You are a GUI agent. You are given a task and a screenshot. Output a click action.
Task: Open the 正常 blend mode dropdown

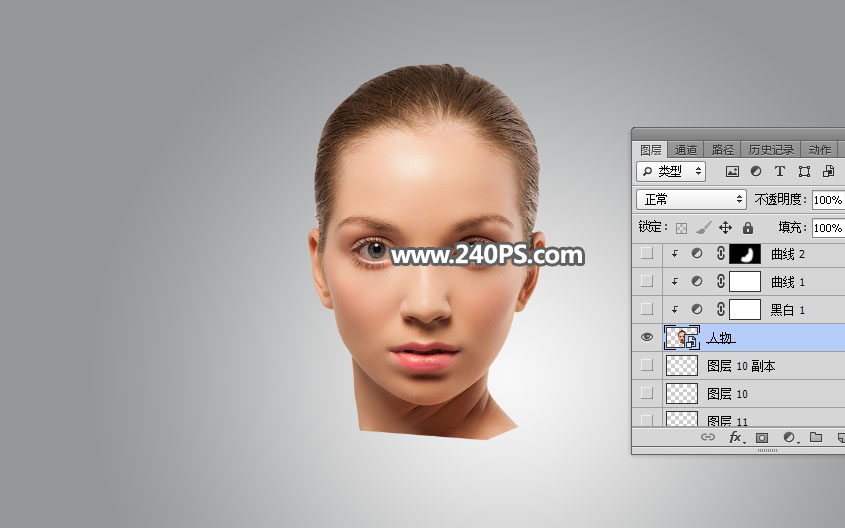691,199
